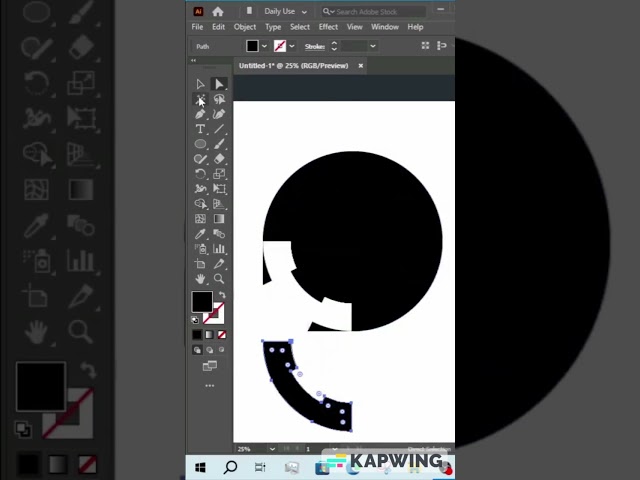Select the Column Graph tool
Screen dimensions: 640x480
click(219, 249)
